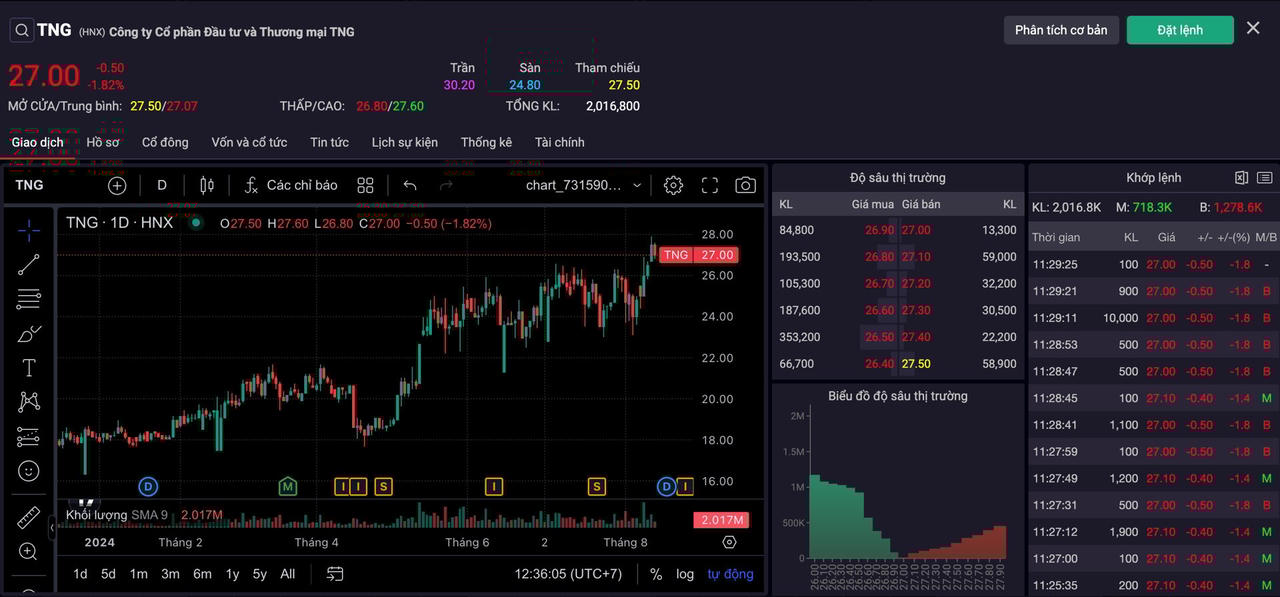Open the Lịch sự kiện tab
Viewport: 1280px width, 597px height.
(405, 142)
